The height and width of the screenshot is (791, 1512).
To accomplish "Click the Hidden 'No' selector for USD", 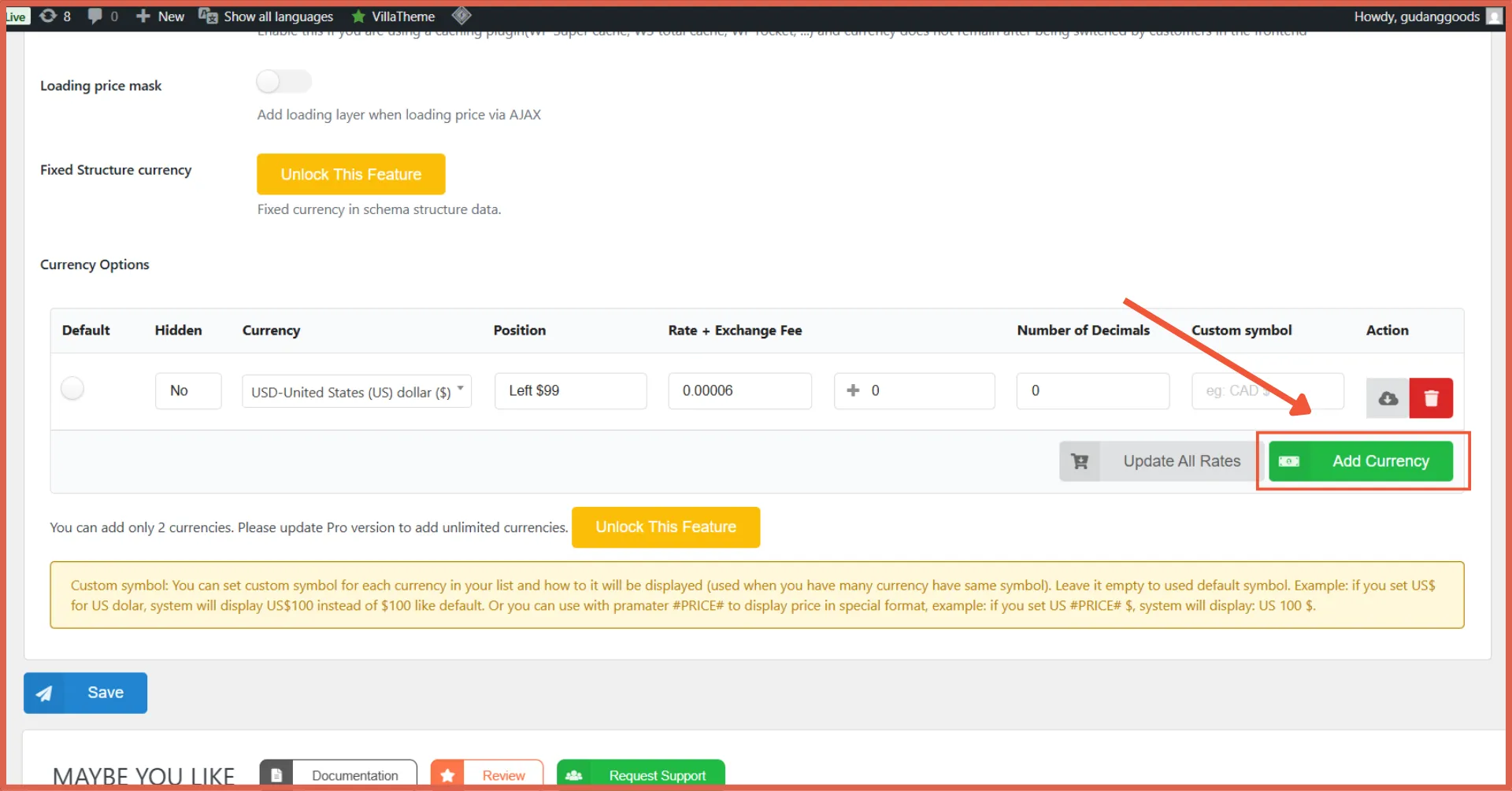I will (187, 390).
